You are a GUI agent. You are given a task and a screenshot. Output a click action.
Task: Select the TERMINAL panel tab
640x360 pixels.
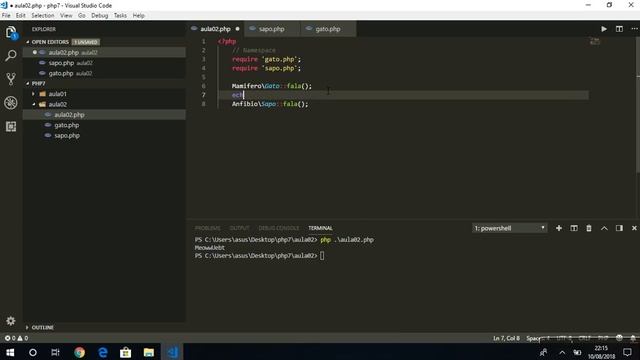tap(320, 228)
